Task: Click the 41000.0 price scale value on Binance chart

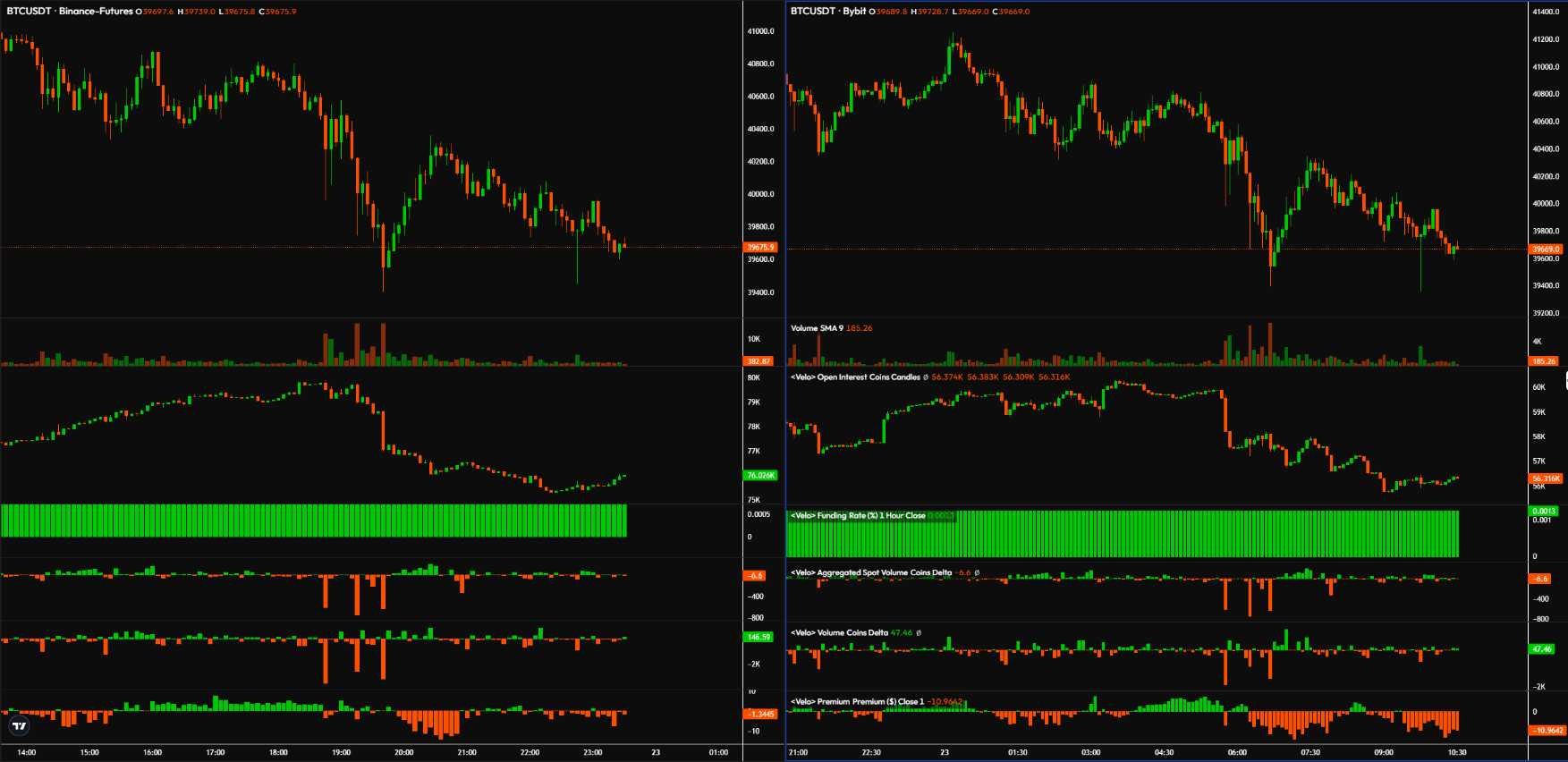Action: pyautogui.click(x=761, y=31)
